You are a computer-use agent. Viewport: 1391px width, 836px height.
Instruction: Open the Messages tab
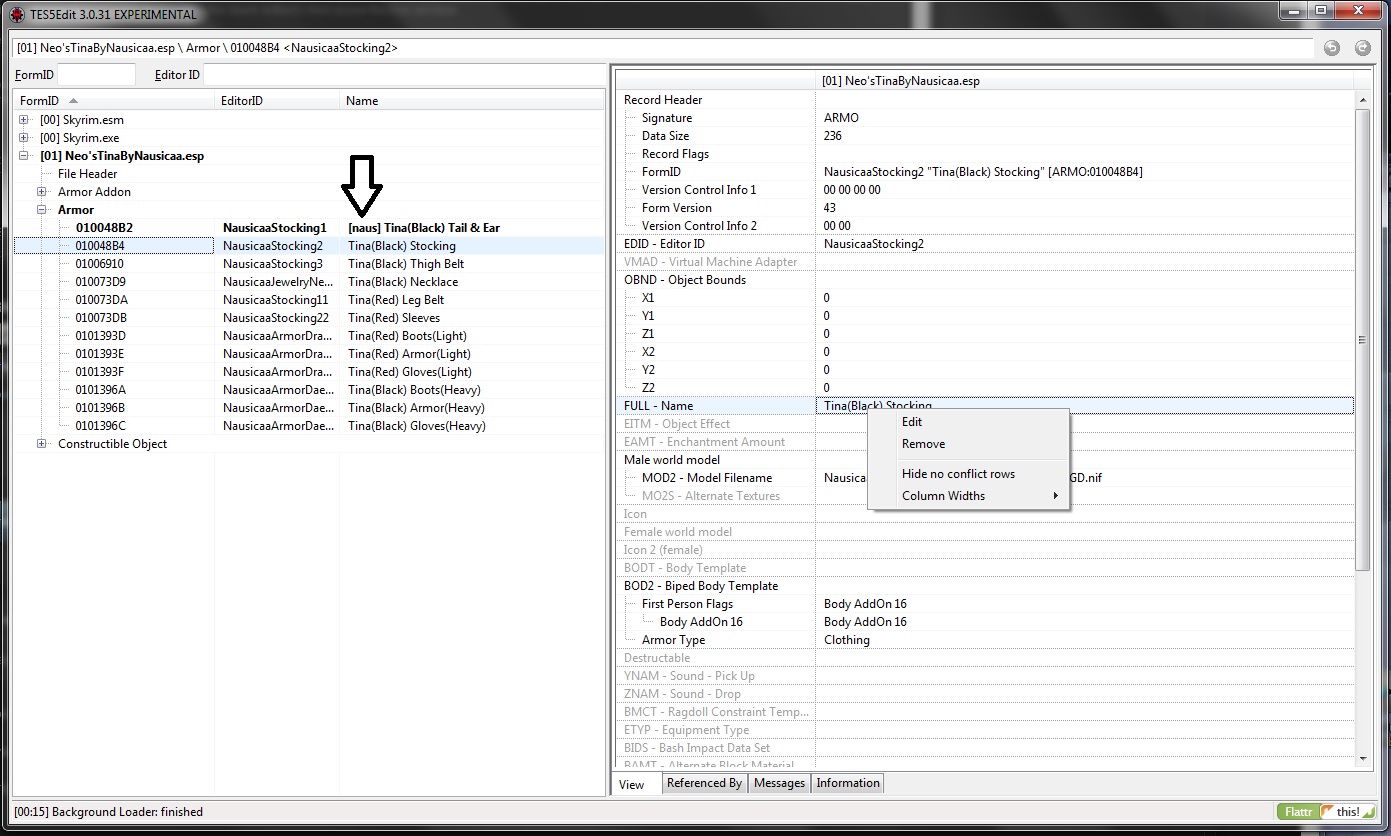(779, 783)
